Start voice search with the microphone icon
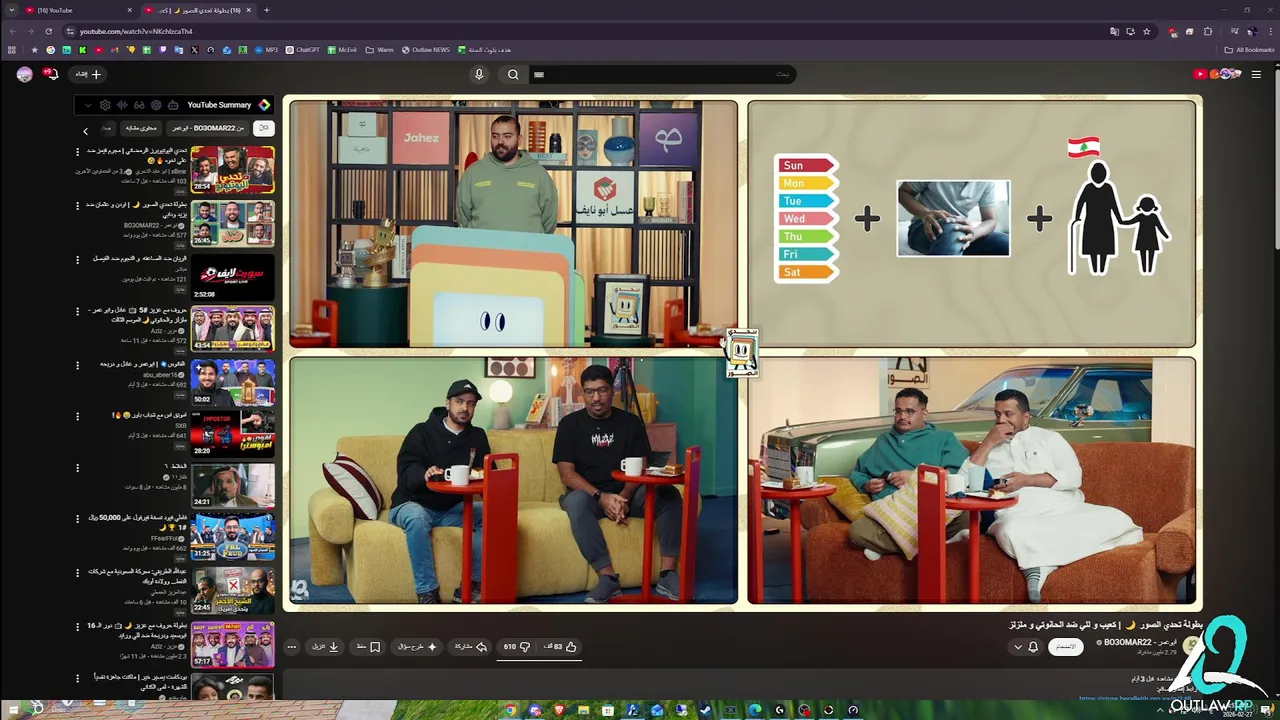Screen dimensions: 1280x720 click(x=479, y=74)
